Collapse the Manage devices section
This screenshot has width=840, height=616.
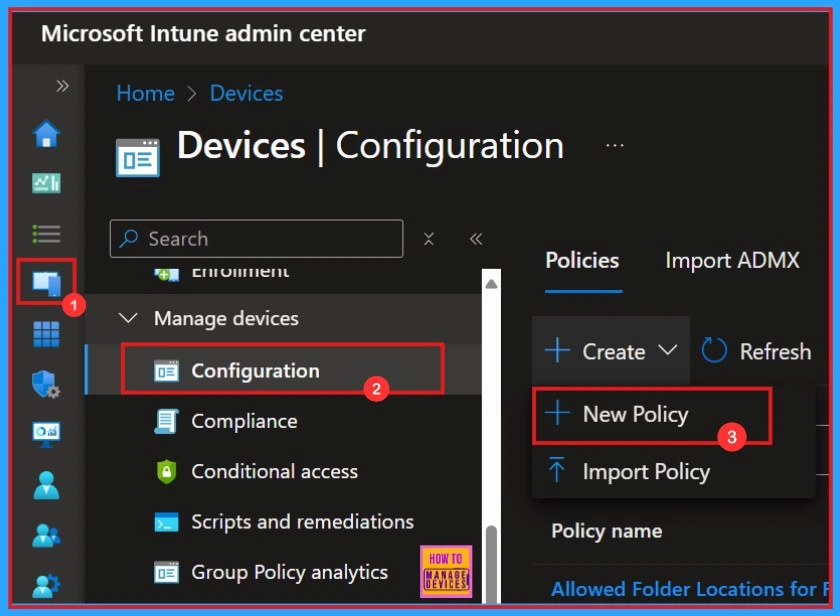click(128, 318)
